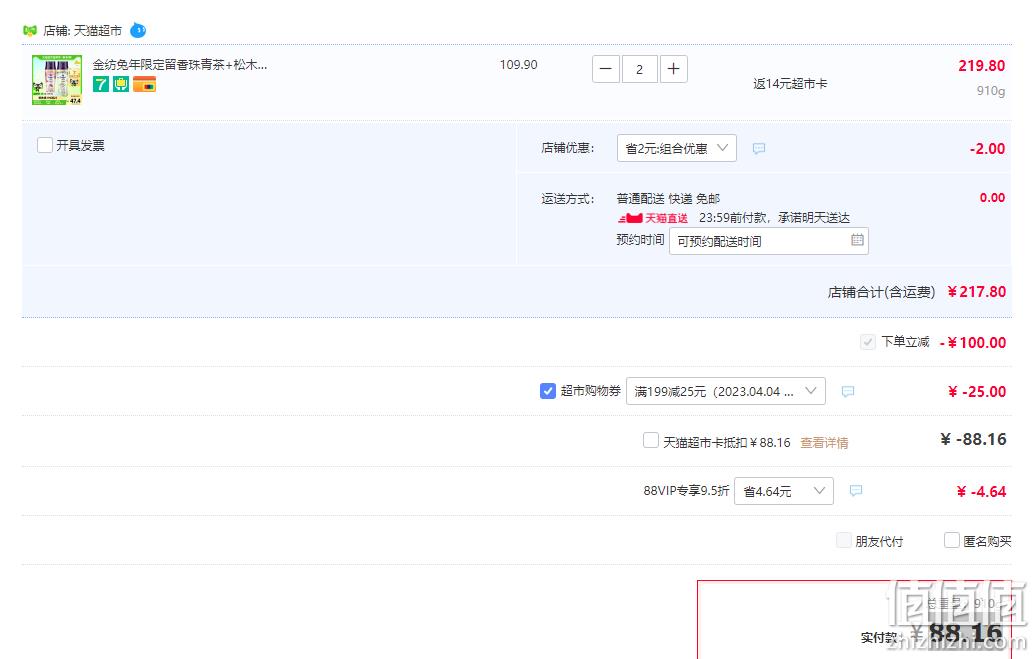Click the 910g weight label

click(x=990, y=91)
